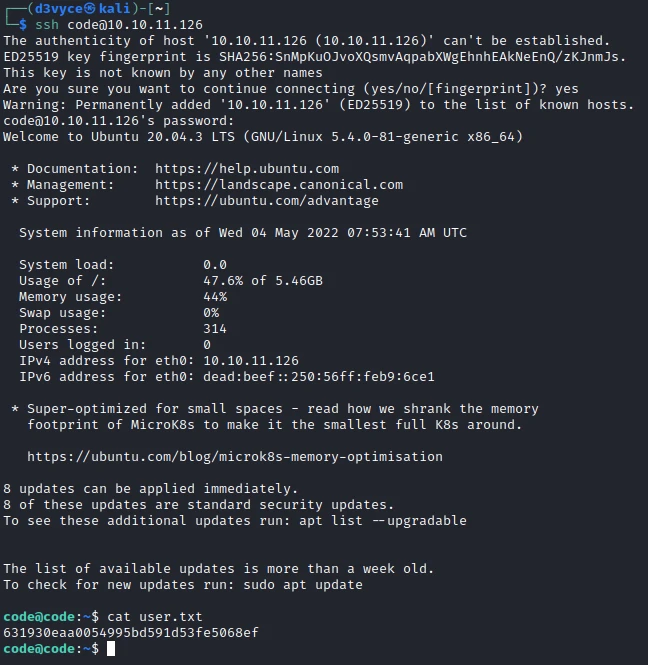Click the user.txt flag hash line
Screen dimensions: 648x665
[x=131, y=633]
